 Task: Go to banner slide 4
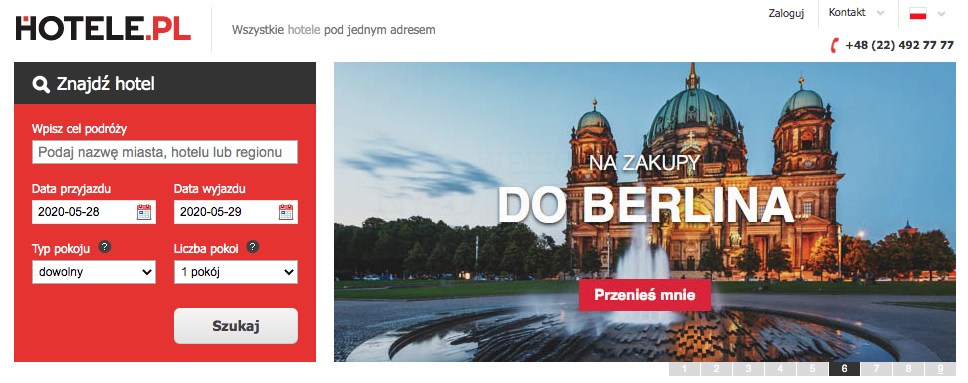[780, 369]
